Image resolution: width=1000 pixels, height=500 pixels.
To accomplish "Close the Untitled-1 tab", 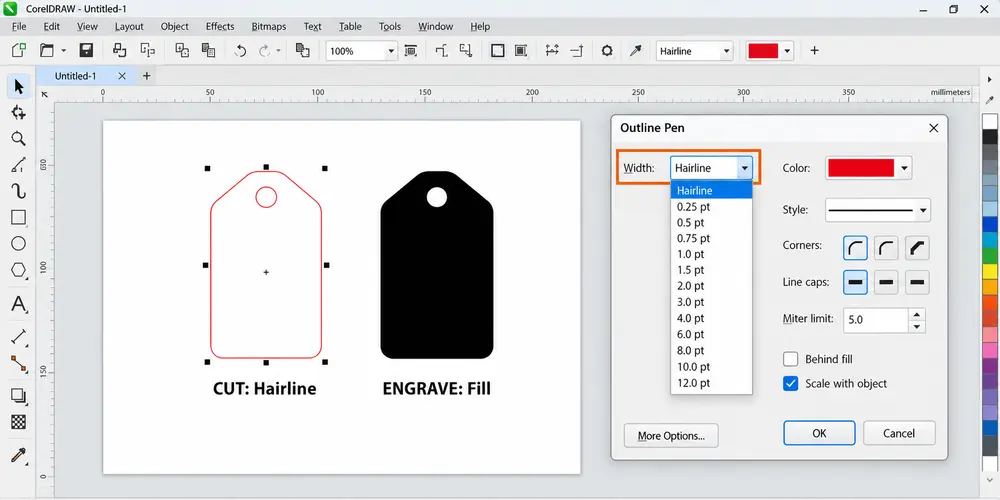I will coord(122,76).
